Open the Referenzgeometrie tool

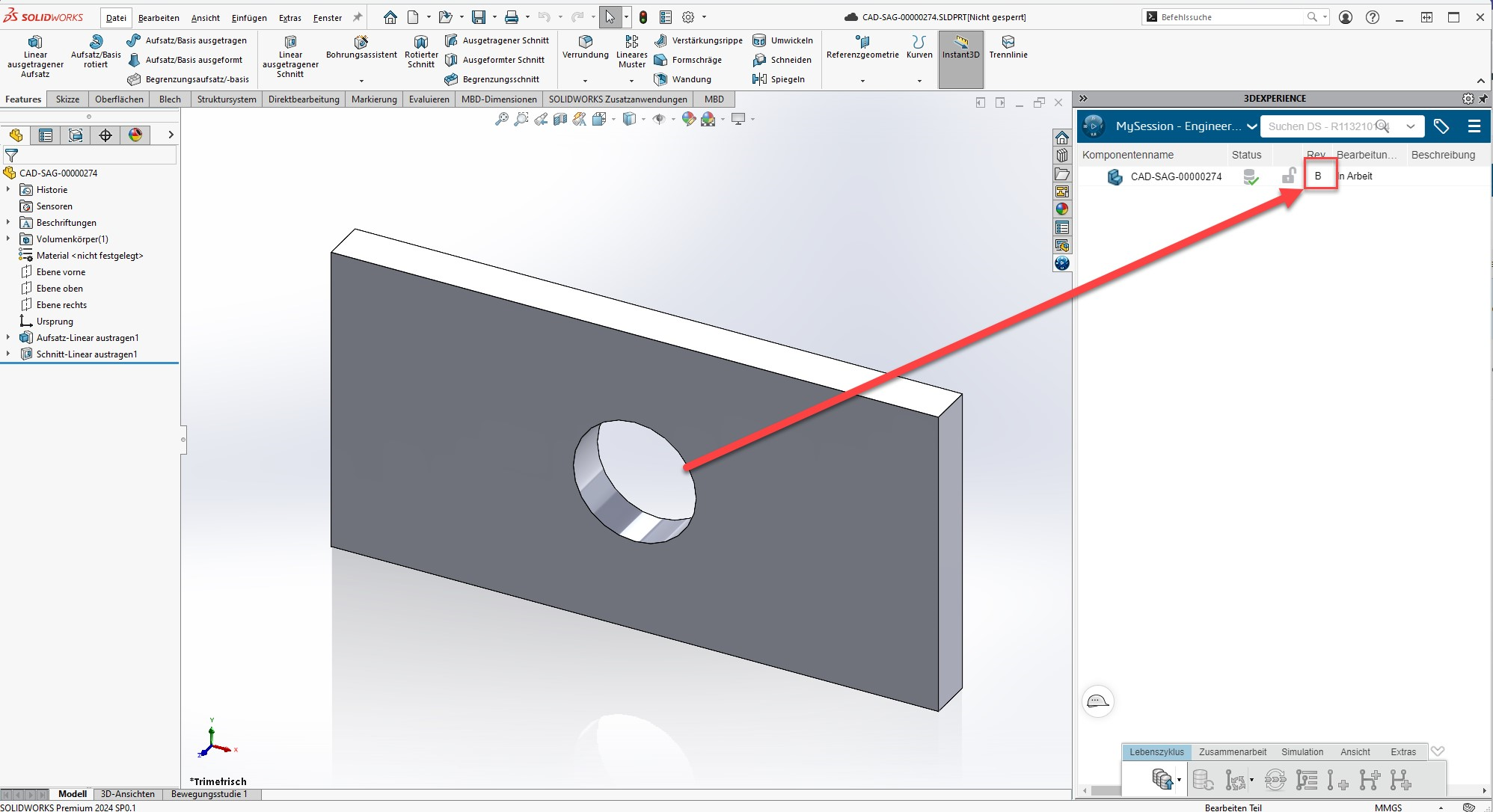point(862,46)
